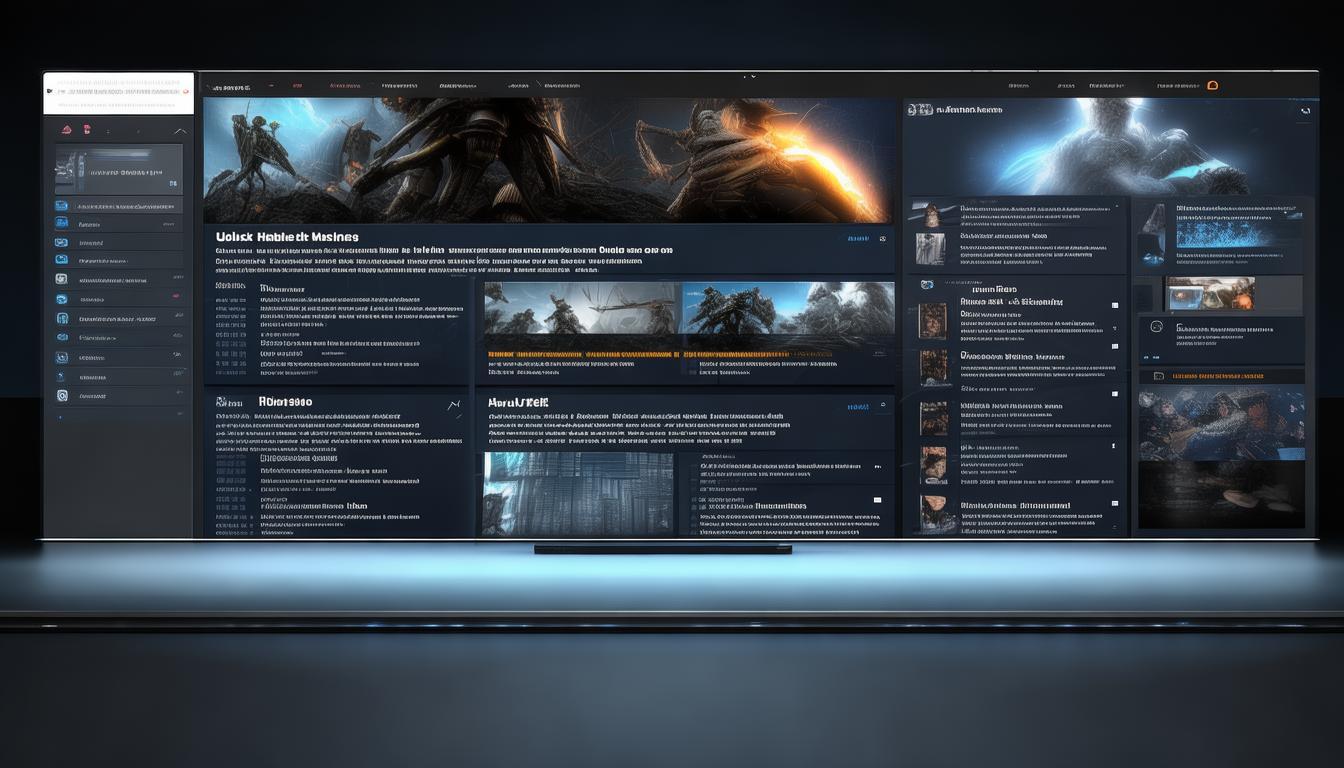Click the first red icon atop the sidebar
This screenshot has height=768, width=1344.
(66, 129)
